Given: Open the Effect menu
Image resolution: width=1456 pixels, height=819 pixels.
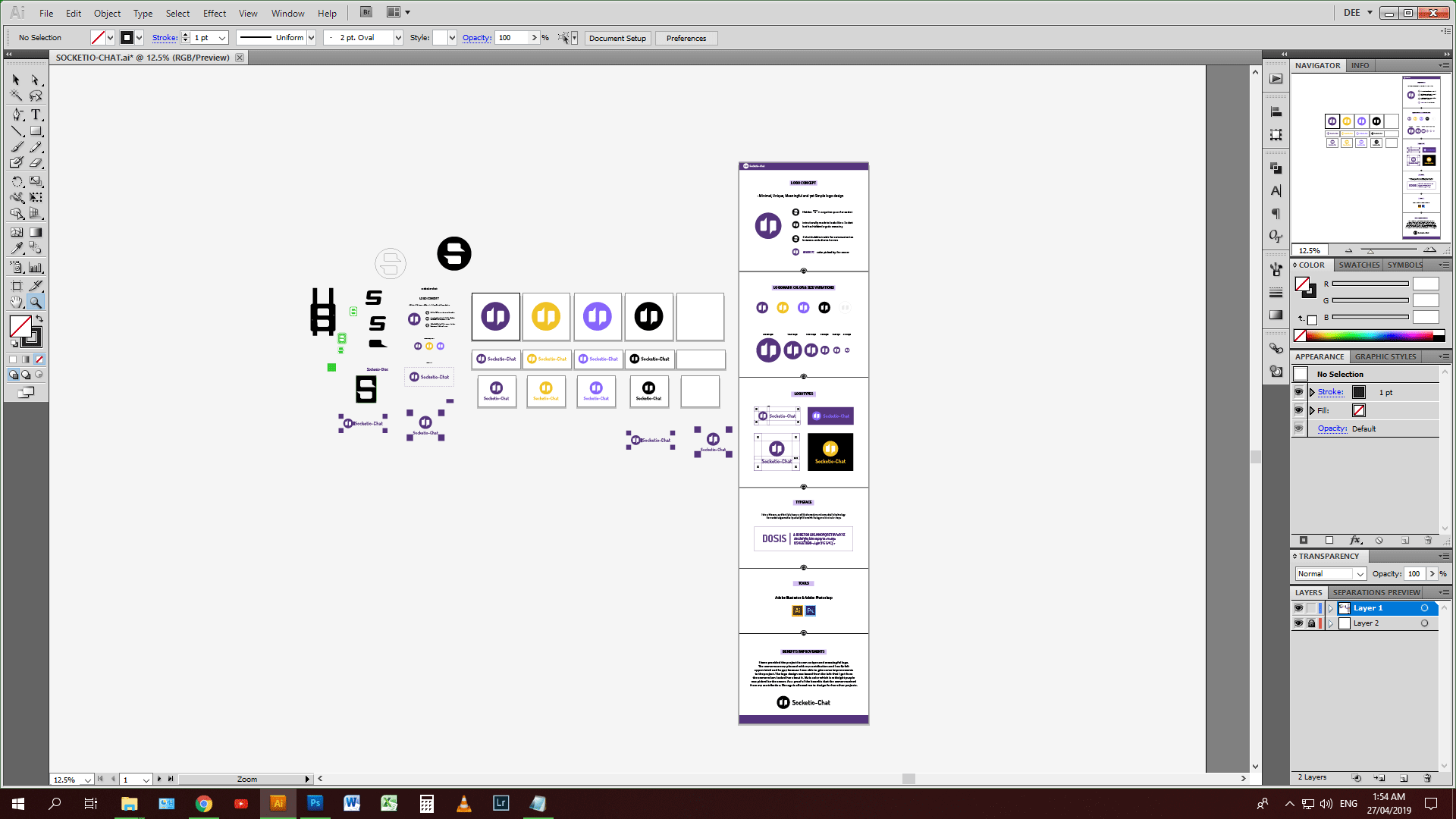Looking at the screenshot, I should [x=215, y=13].
